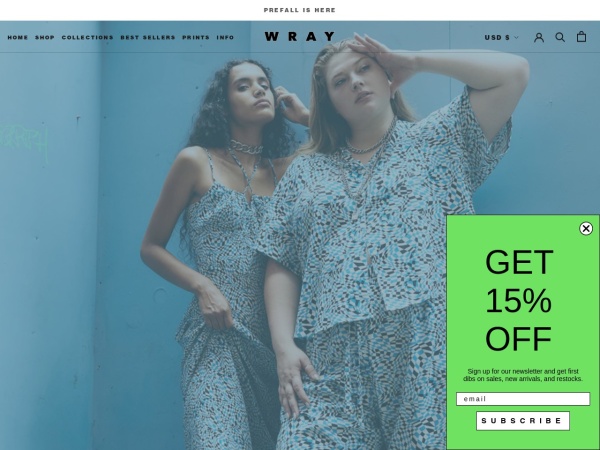Image resolution: width=600 pixels, height=450 pixels.
Task: Open the account login icon
Action: click(x=539, y=37)
